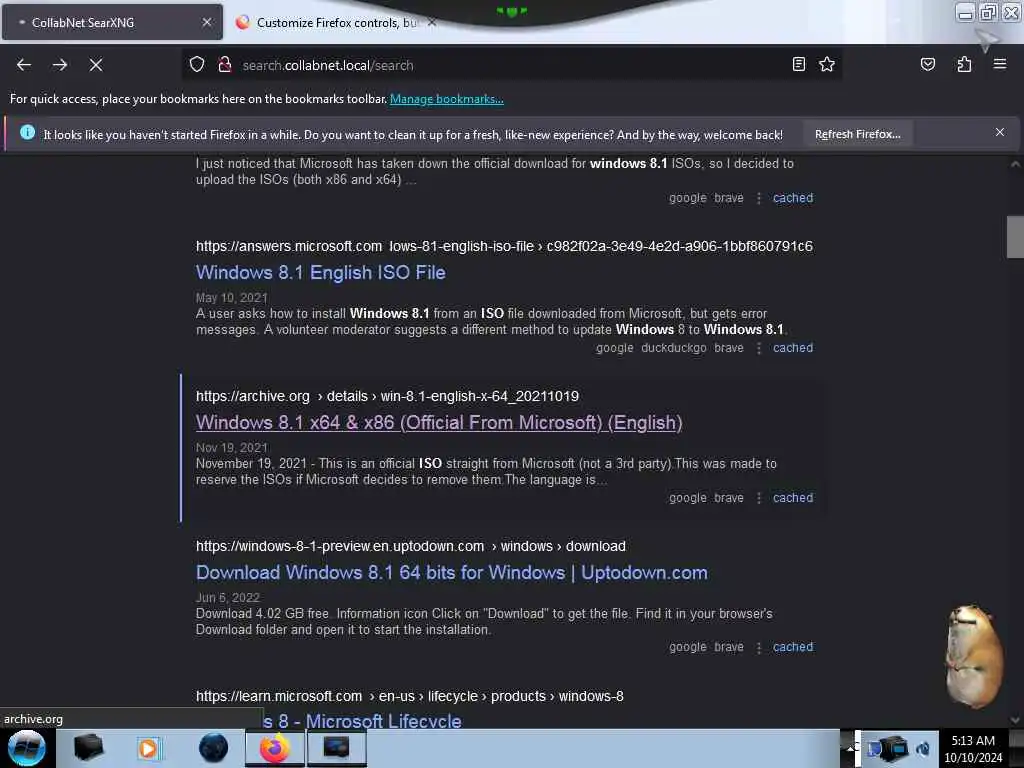This screenshot has height=768, width=1024.
Task: Open the monitor app taskbar icon
Action: pos(336,748)
